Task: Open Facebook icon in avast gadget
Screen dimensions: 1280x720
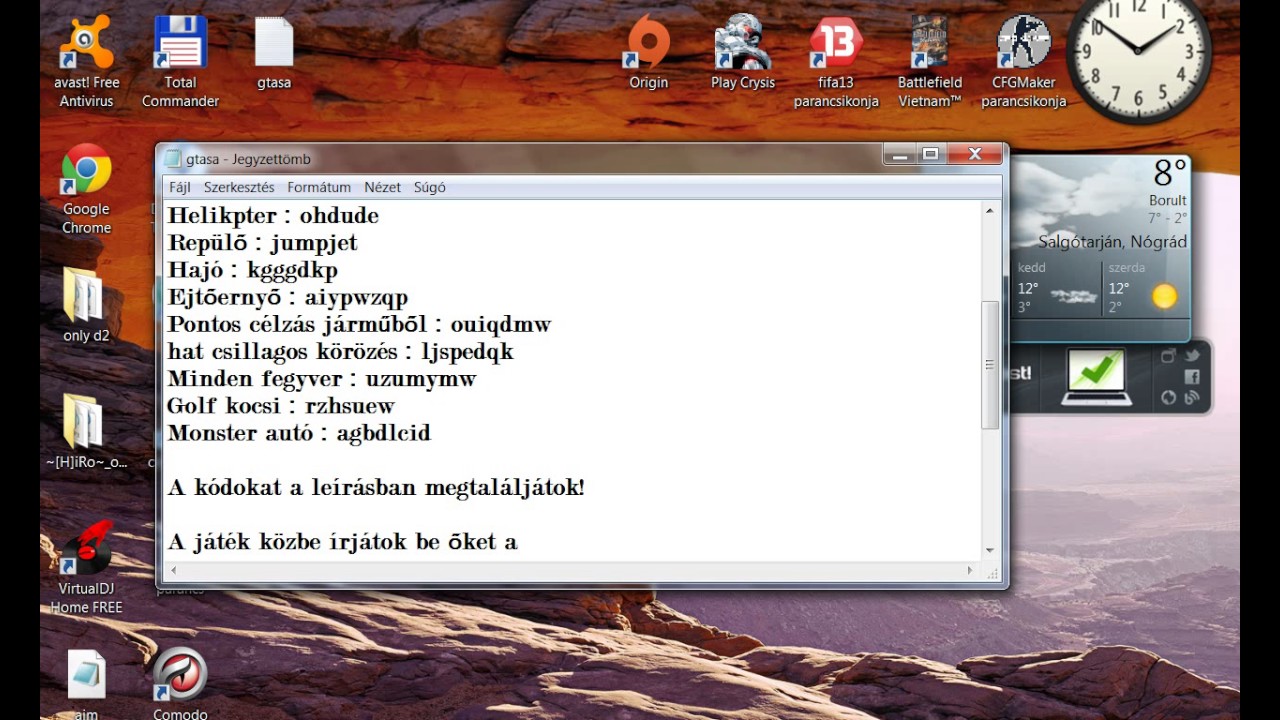Action: (x=1192, y=377)
